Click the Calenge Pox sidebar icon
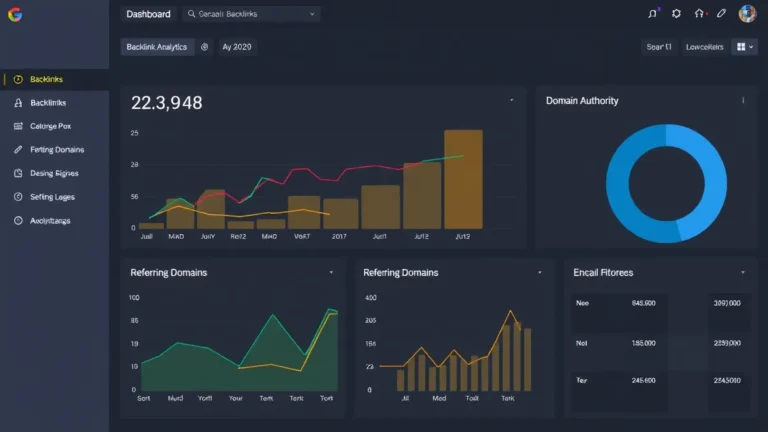This screenshot has width=768, height=432. tap(18, 127)
